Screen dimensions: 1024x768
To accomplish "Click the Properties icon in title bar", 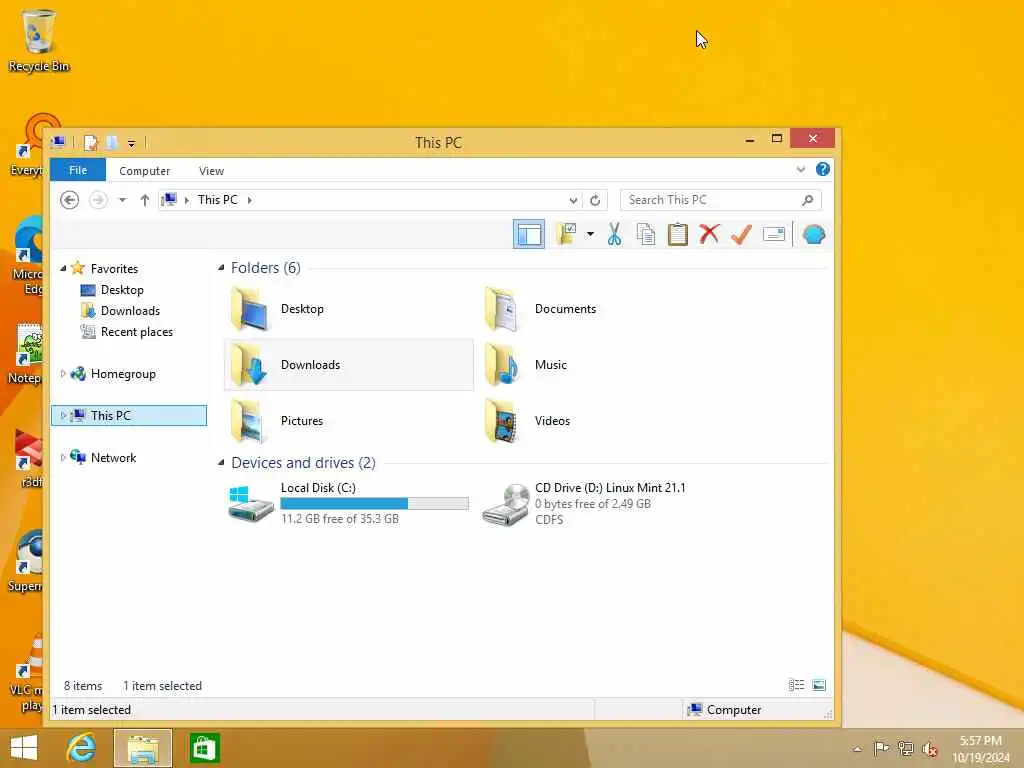I will [x=91, y=142].
